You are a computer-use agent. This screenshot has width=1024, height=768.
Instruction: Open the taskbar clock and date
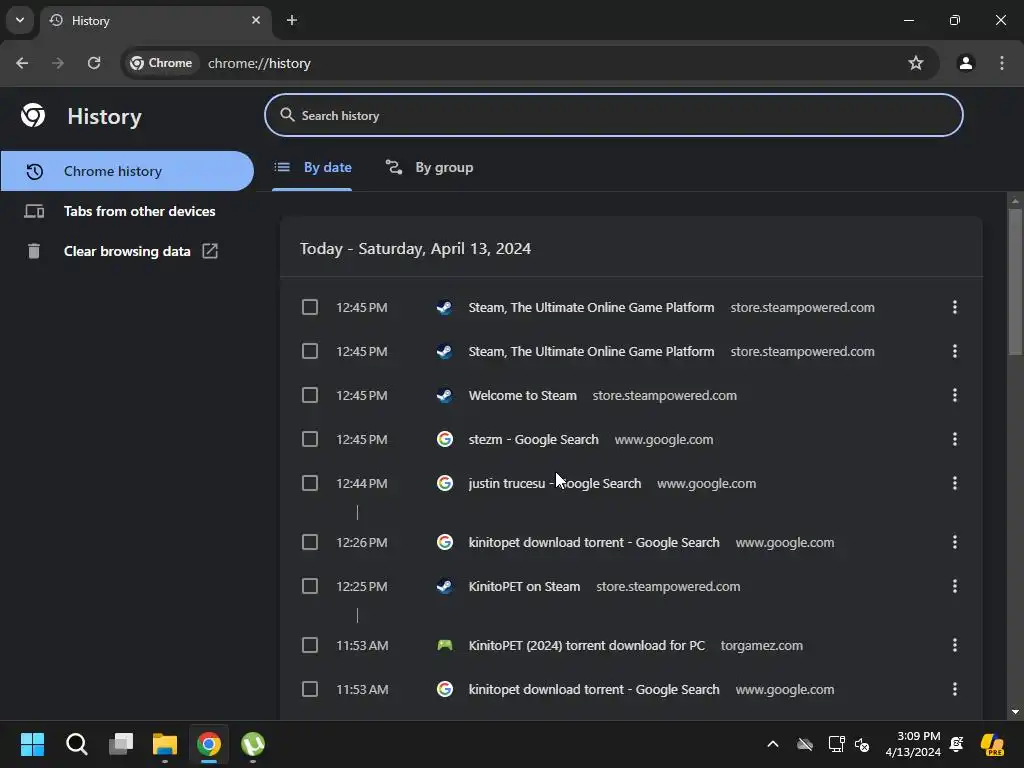click(913, 744)
